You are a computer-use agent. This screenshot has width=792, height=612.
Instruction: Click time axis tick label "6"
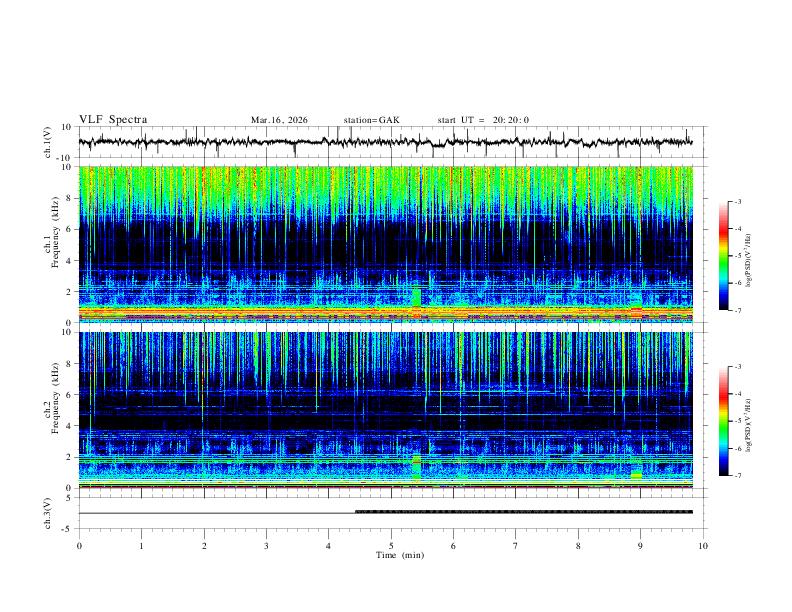(x=454, y=546)
